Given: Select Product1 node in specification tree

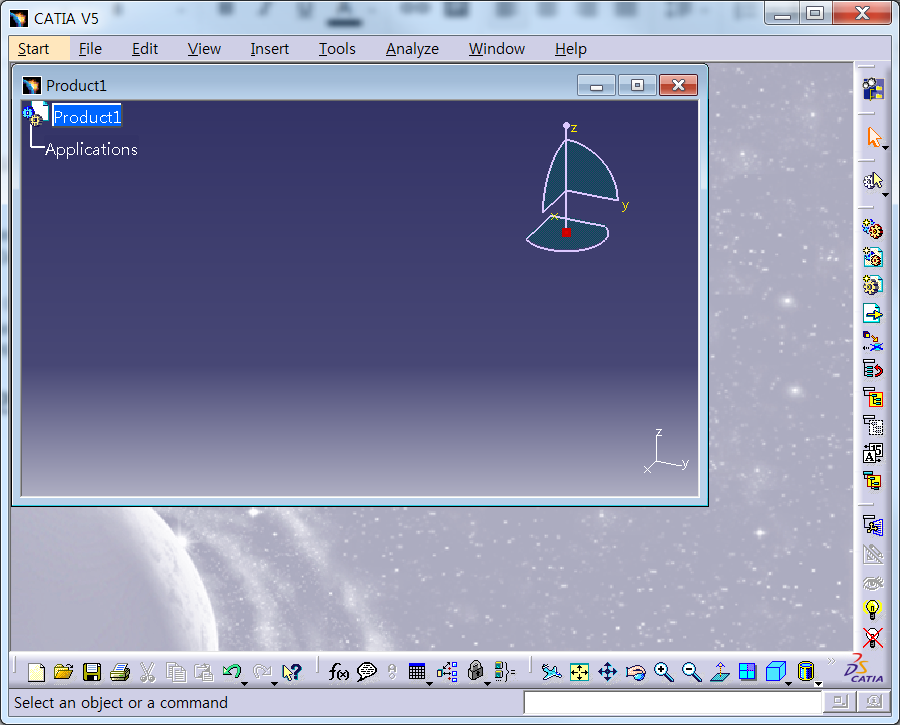Looking at the screenshot, I should (87, 117).
